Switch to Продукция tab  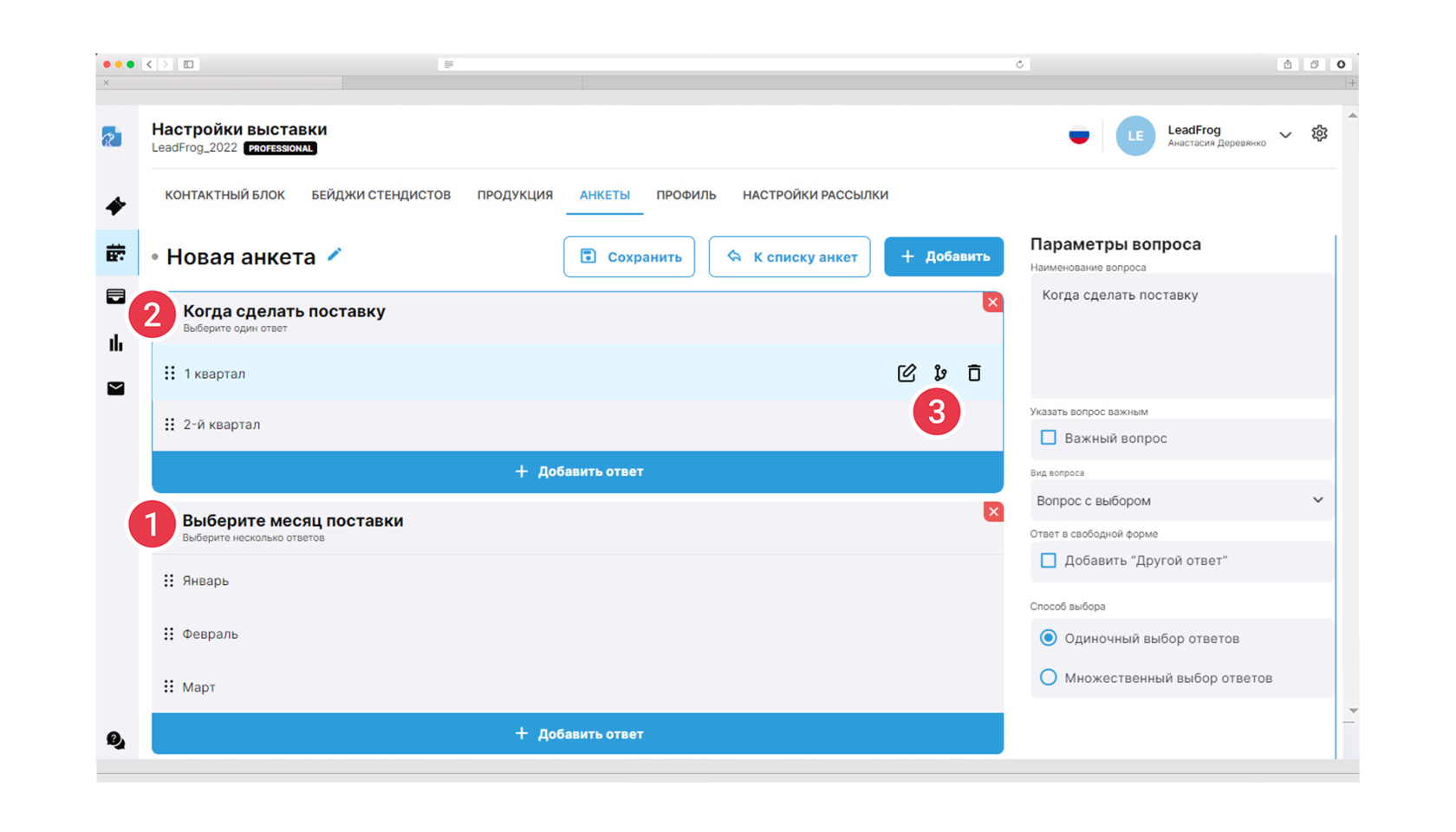515,195
